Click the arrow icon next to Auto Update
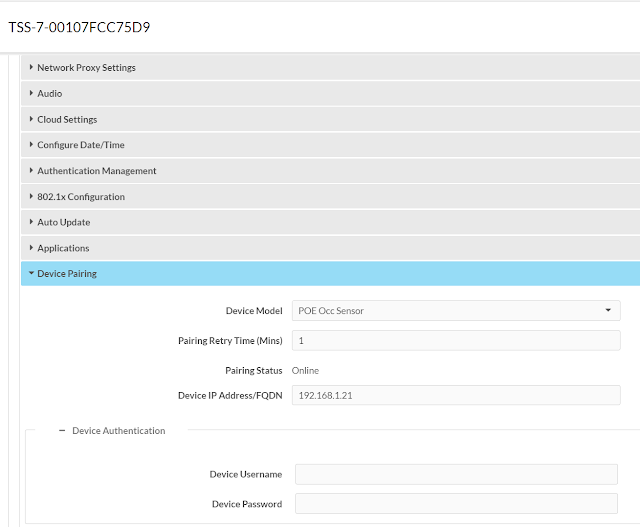The width and height of the screenshot is (640, 527). 32,222
